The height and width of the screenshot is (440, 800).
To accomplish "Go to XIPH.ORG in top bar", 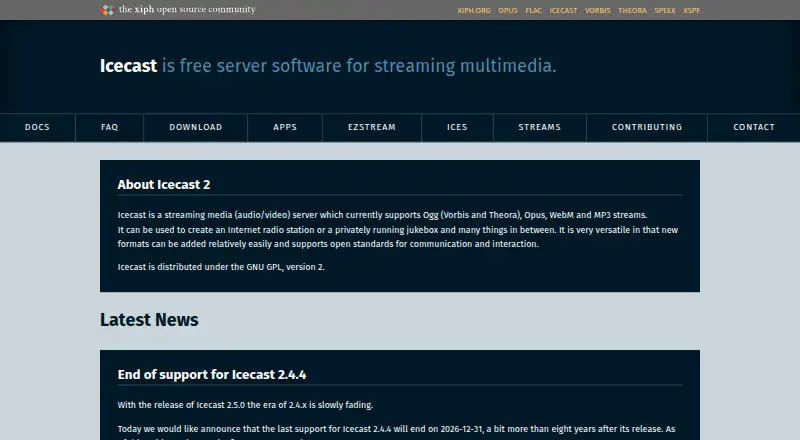I will click(x=473, y=10).
